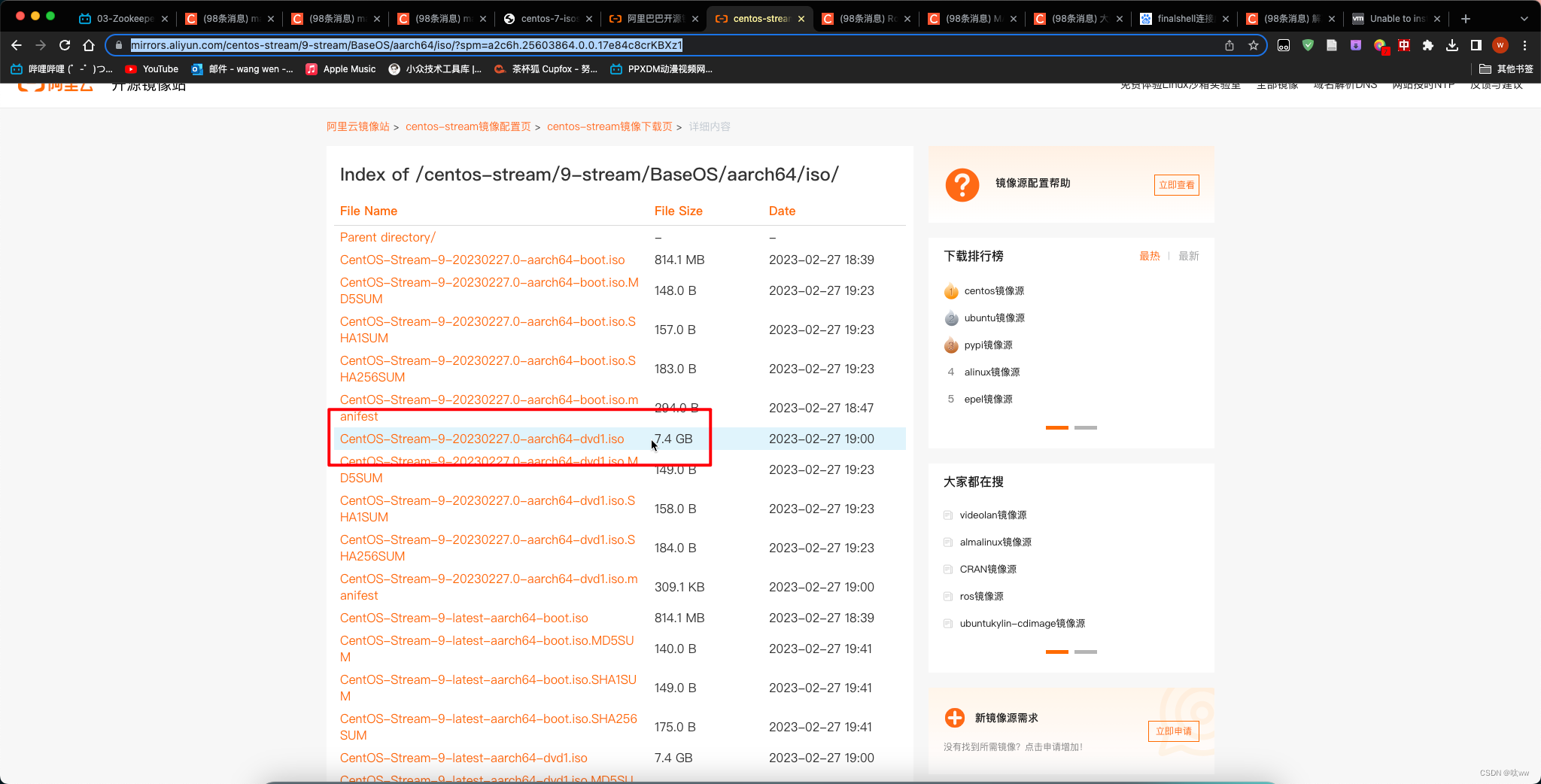Click the Date column header

[782, 211]
